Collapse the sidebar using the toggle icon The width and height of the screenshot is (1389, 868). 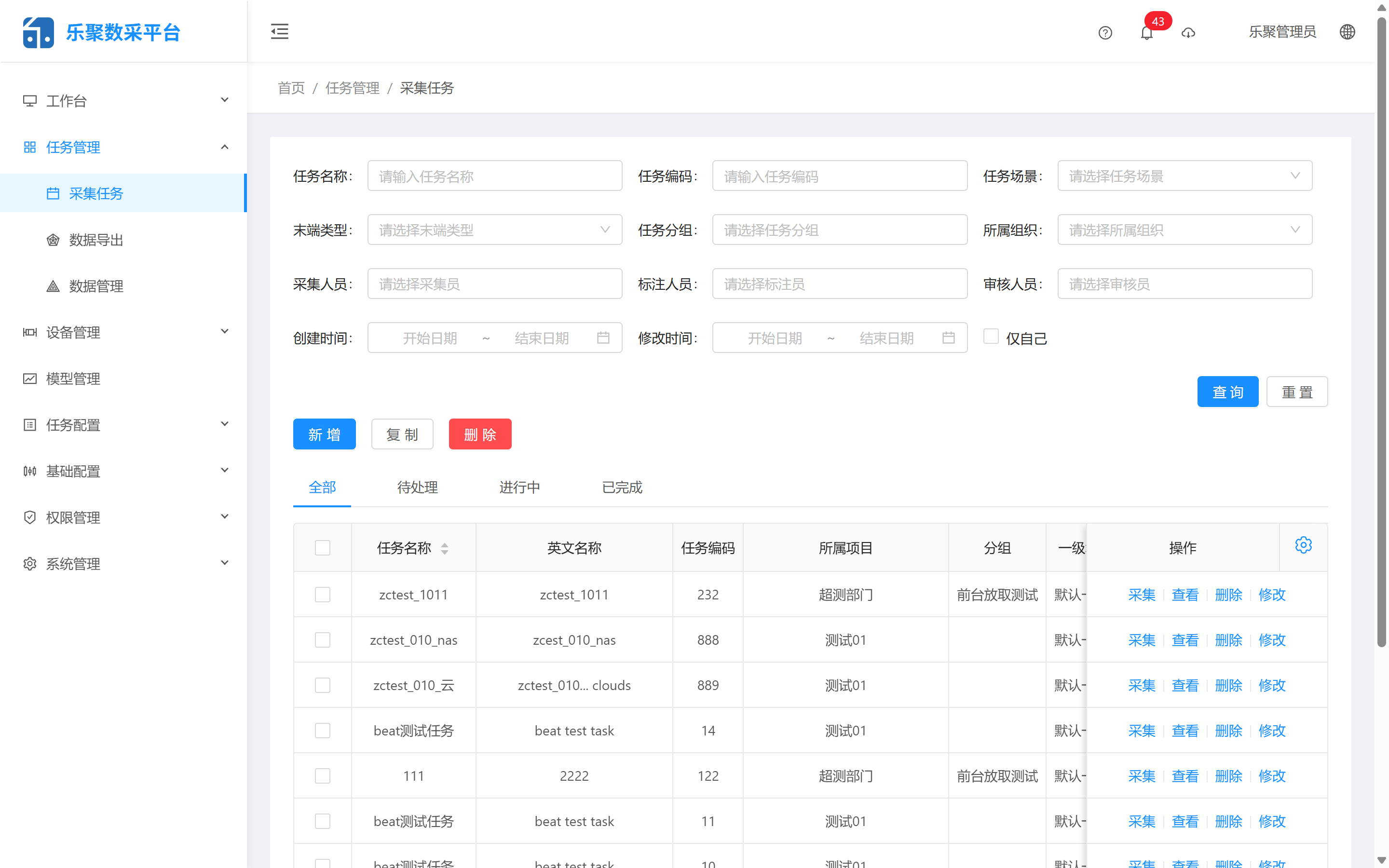coord(280,31)
